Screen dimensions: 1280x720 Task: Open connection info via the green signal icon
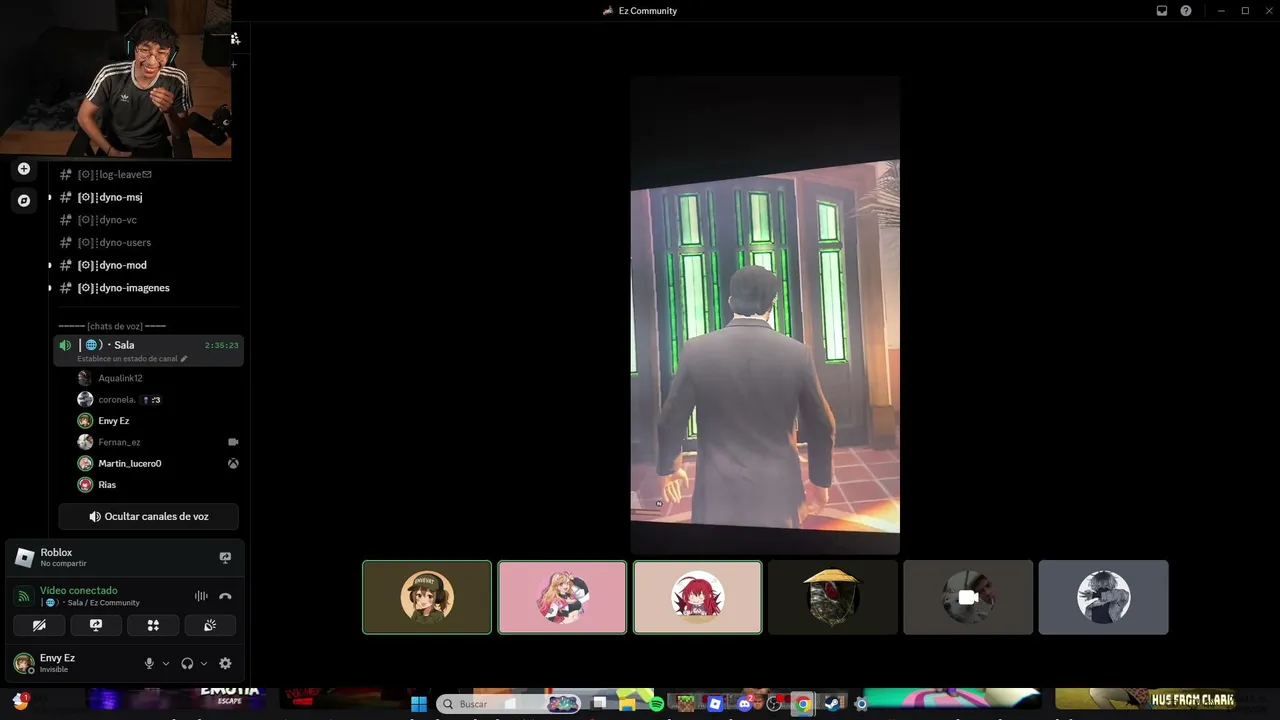pyautogui.click(x=24, y=596)
